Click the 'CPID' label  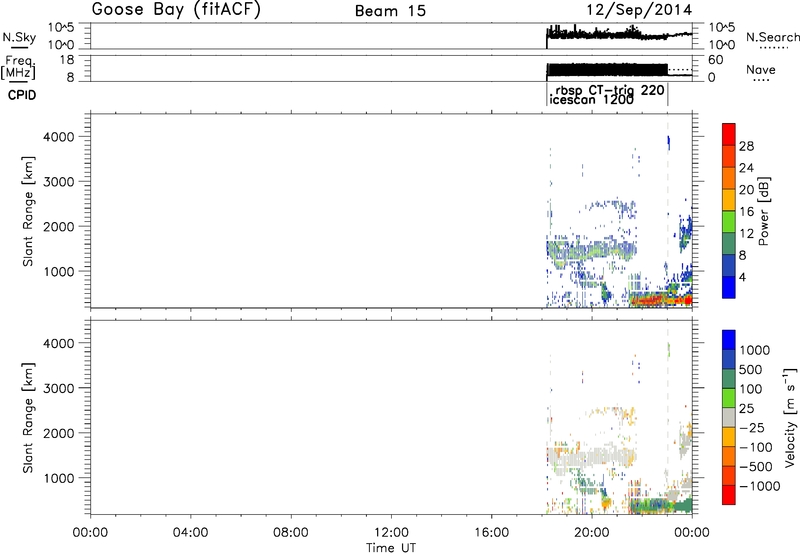click(x=22, y=95)
